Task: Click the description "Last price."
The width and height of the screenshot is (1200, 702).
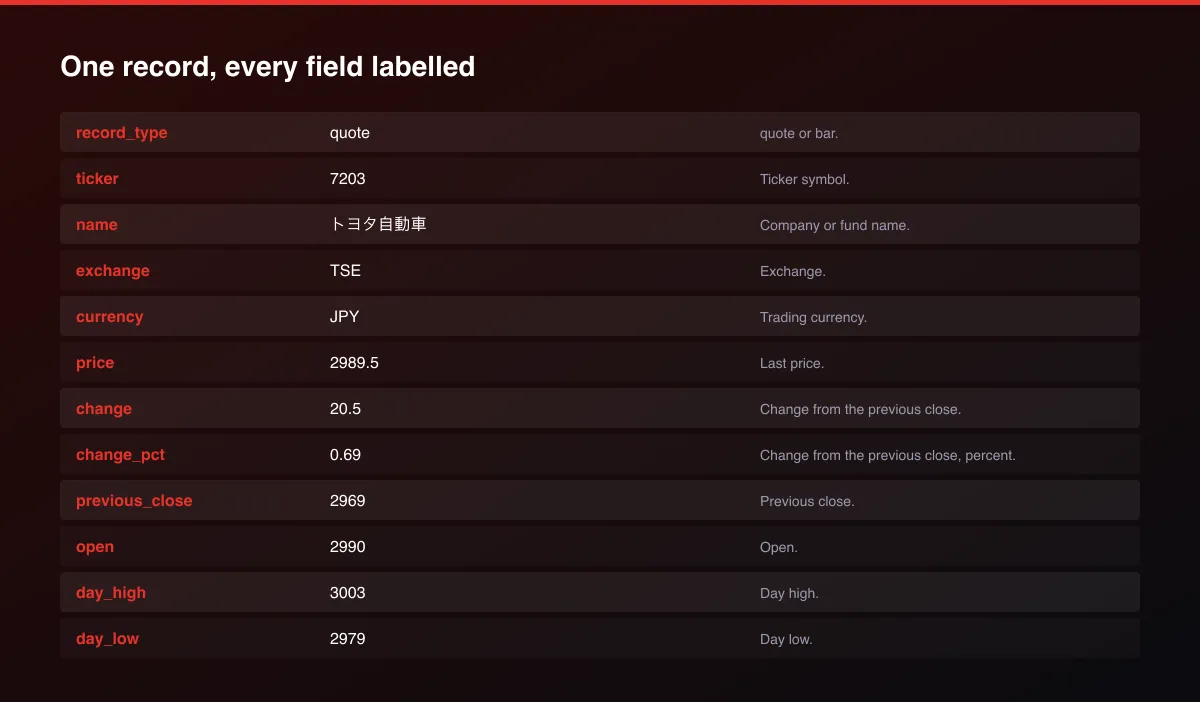Action: pyautogui.click(x=792, y=363)
